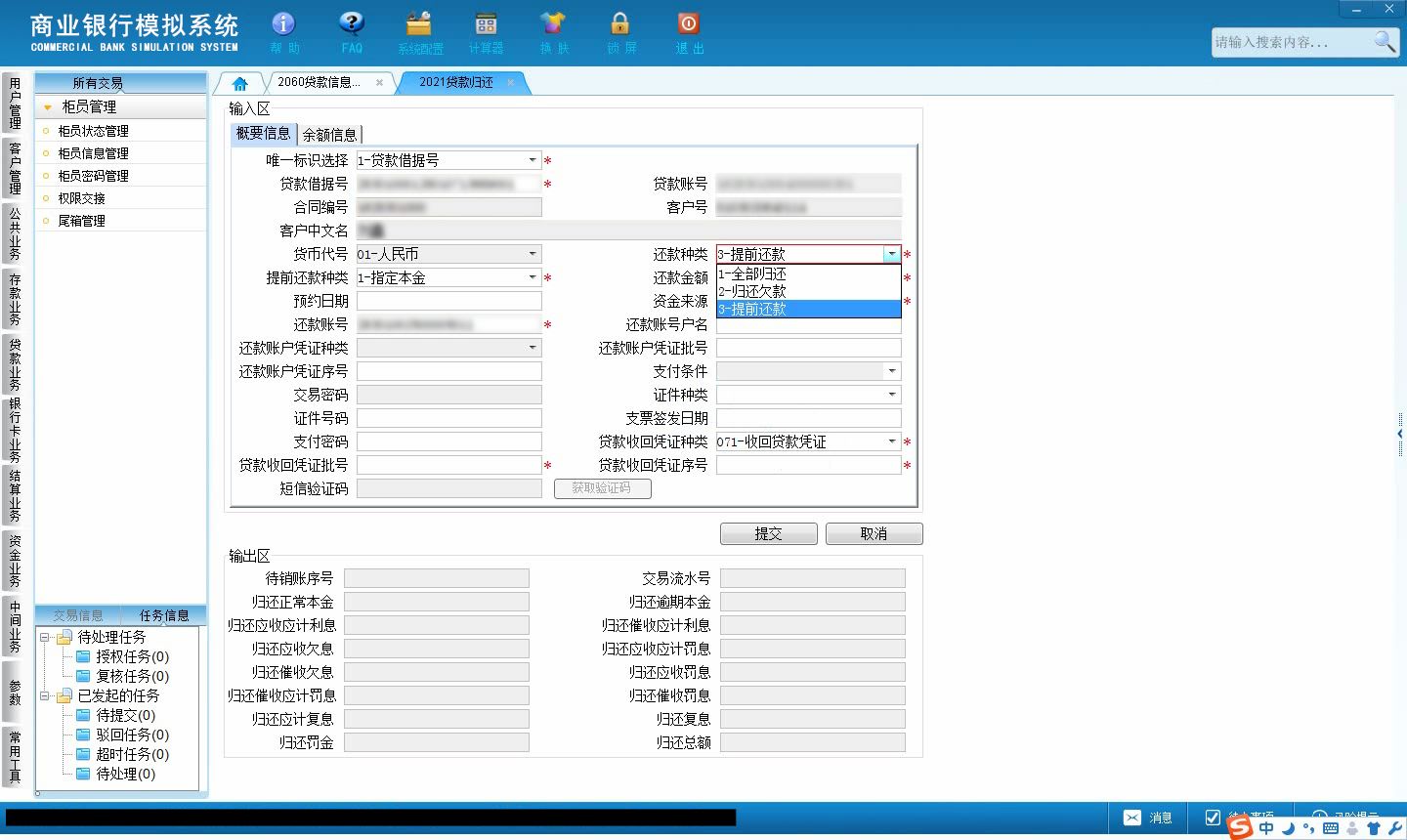Toggle Sogou 中 Chinese input mode
1407x840 pixels.
tap(1266, 828)
